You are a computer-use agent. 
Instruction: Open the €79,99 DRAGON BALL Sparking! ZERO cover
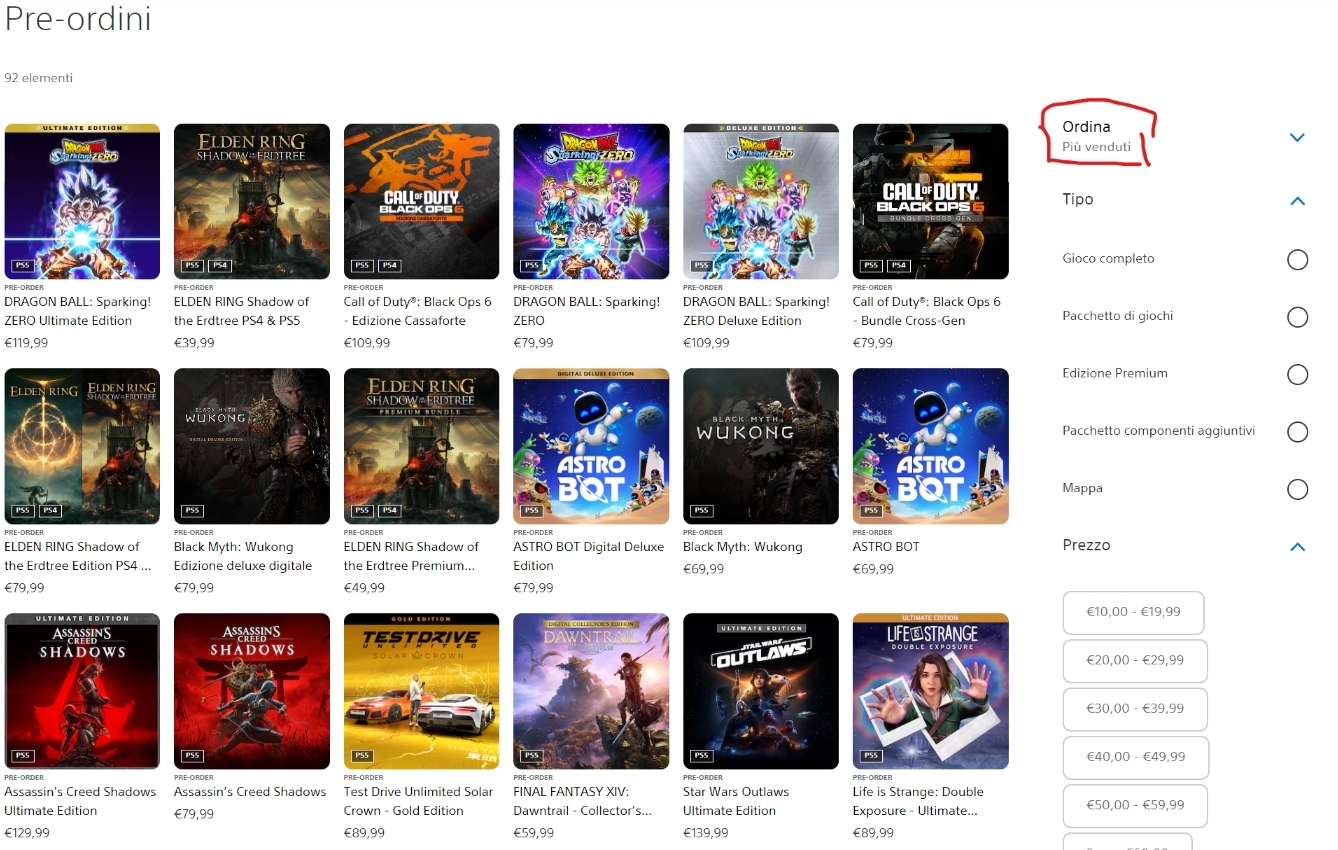tap(591, 201)
